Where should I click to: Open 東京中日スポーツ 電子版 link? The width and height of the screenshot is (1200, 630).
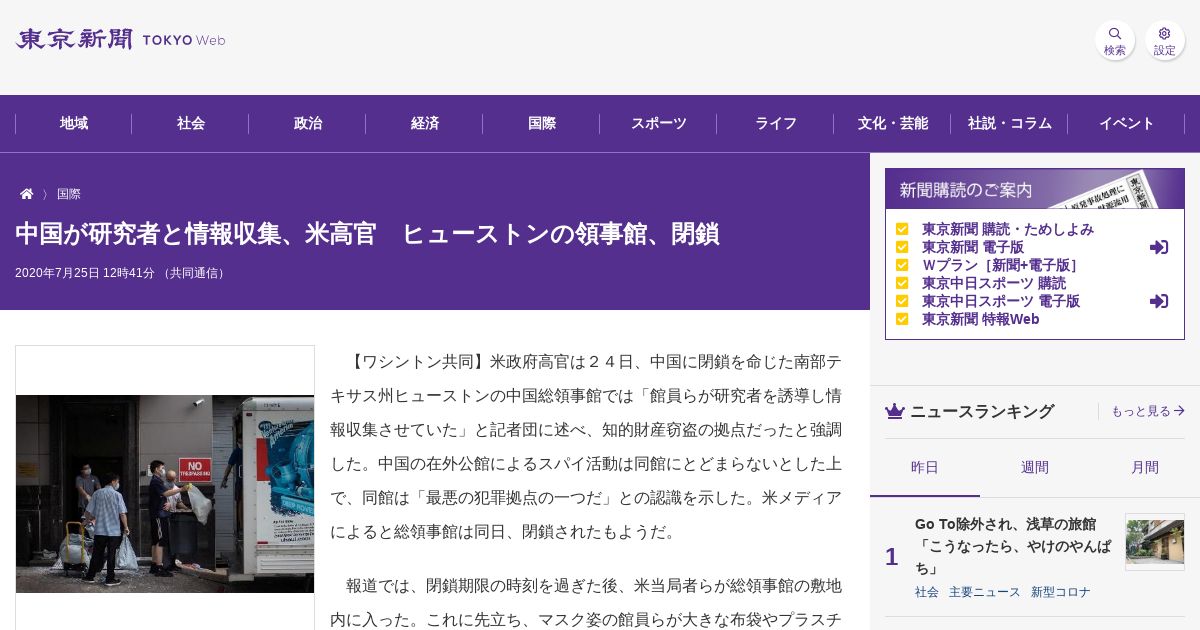1001,301
